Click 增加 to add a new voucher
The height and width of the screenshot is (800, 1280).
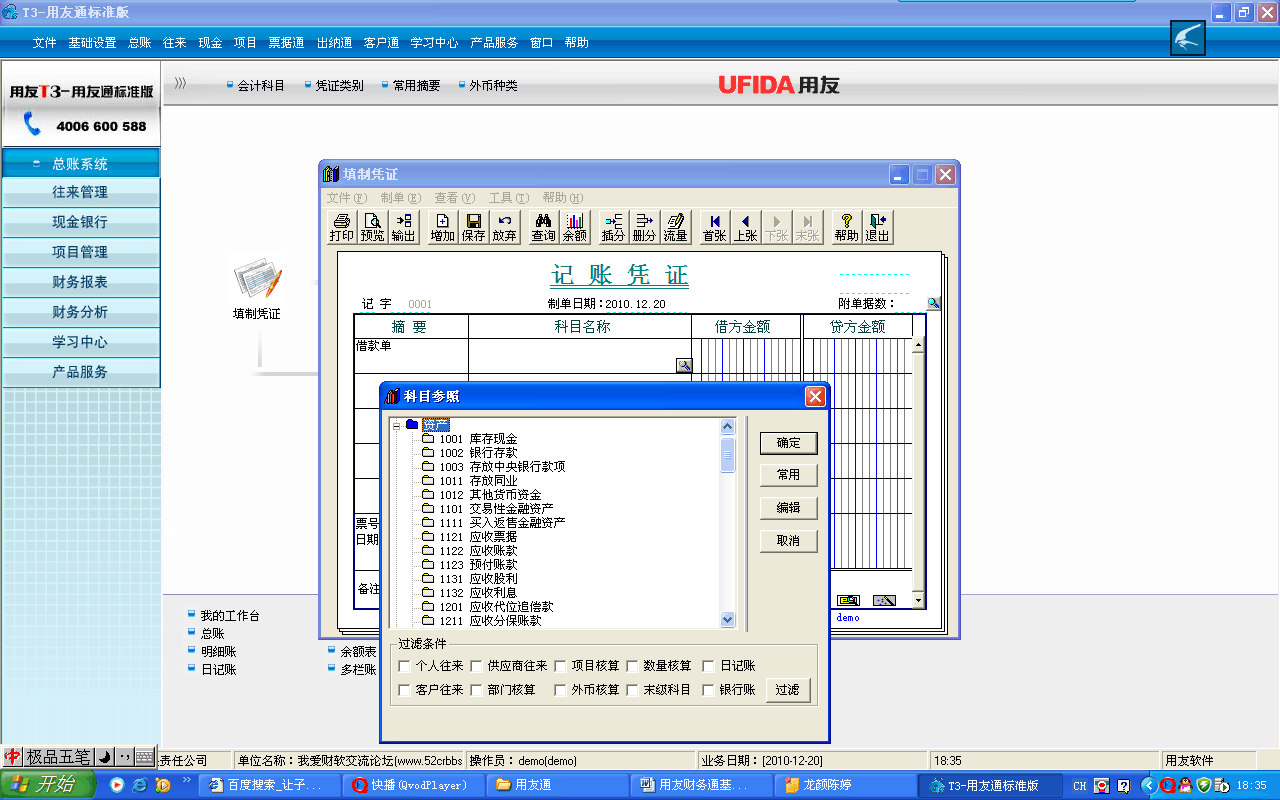[443, 227]
